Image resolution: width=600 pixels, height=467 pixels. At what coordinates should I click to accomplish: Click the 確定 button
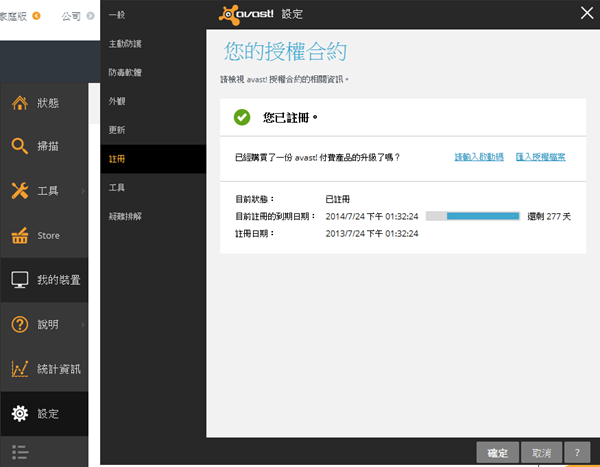tap(497, 453)
